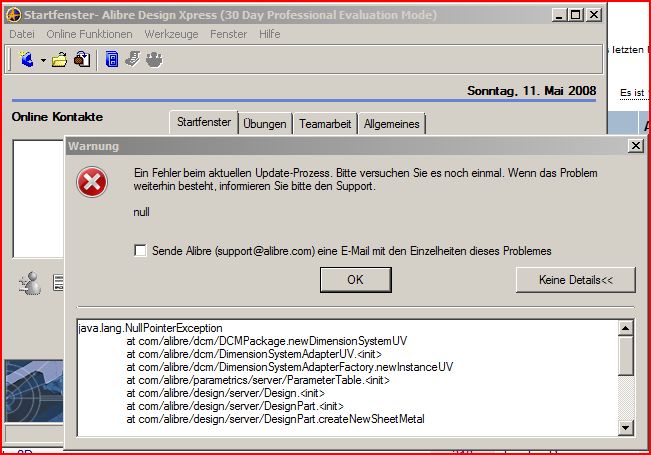This screenshot has height=455, width=651.
Task: Maximize the Alibre Startfenster window
Action: (x=575, y=15)
